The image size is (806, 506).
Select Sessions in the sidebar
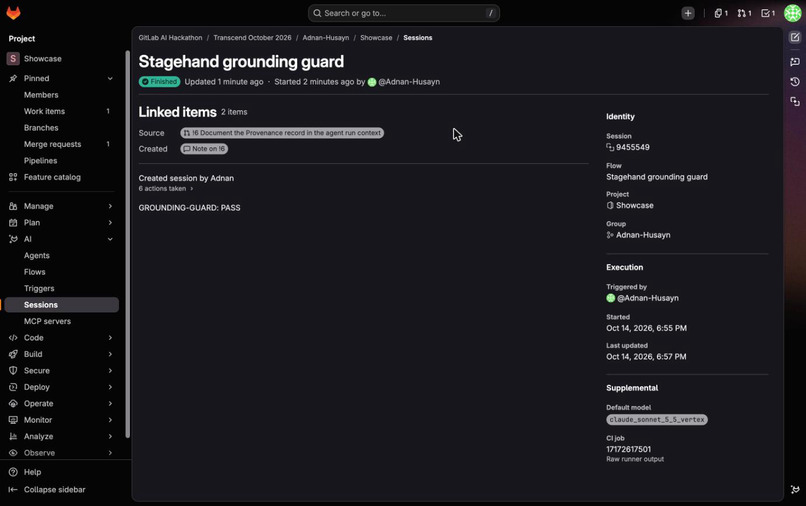tap(61, 305)
